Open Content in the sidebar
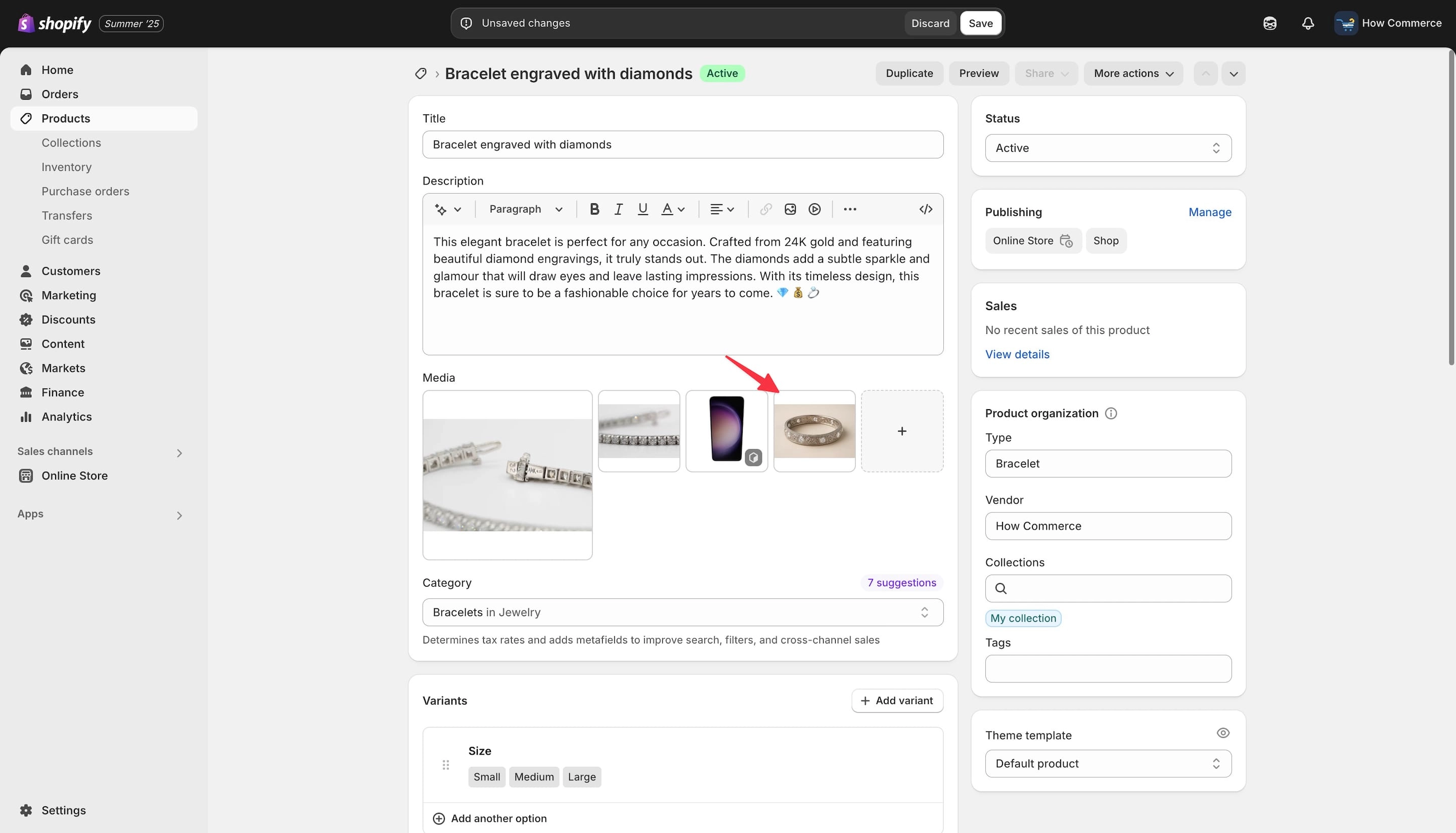Screen dimensions: 1456x833 104,344
